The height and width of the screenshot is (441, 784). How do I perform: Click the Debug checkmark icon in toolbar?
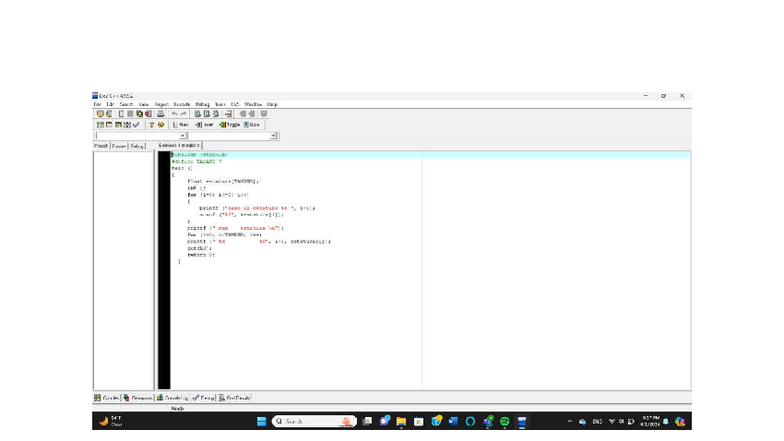pyautogui.click(x=137, y=125)
